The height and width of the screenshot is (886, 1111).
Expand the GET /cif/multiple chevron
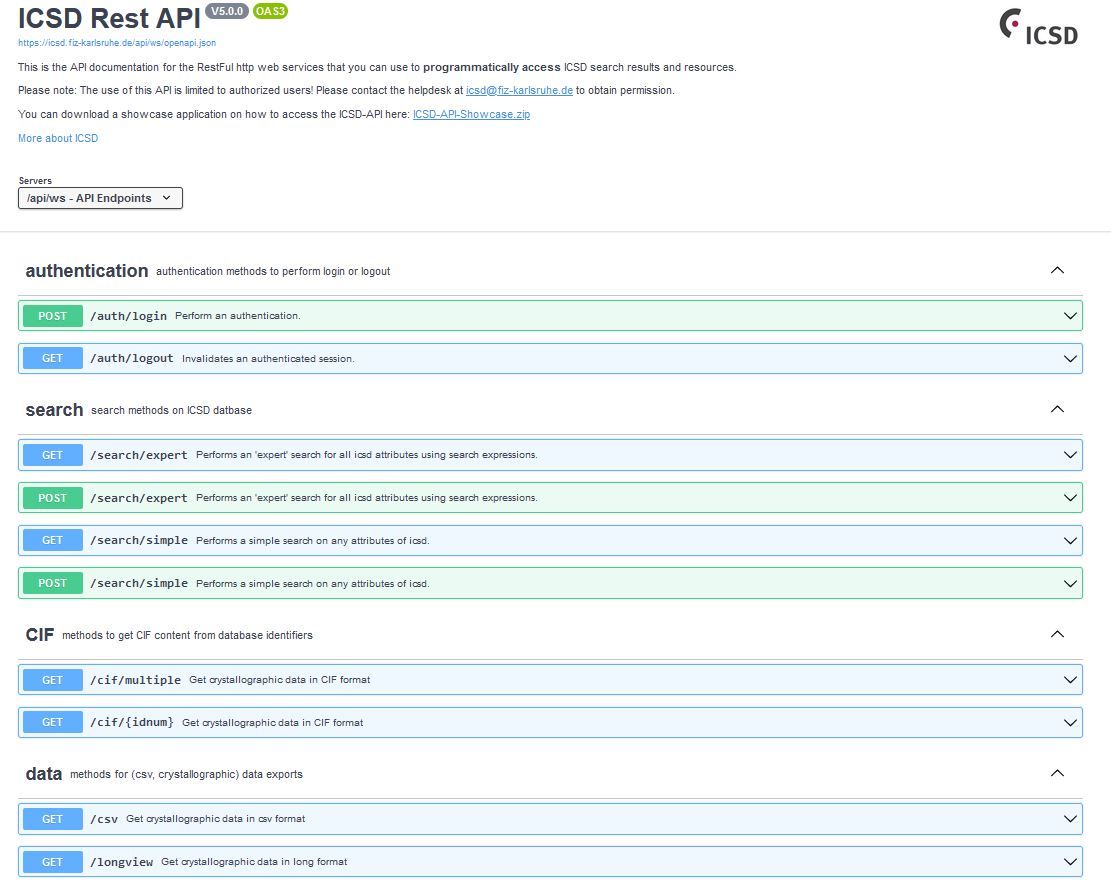pos(1070,680)
